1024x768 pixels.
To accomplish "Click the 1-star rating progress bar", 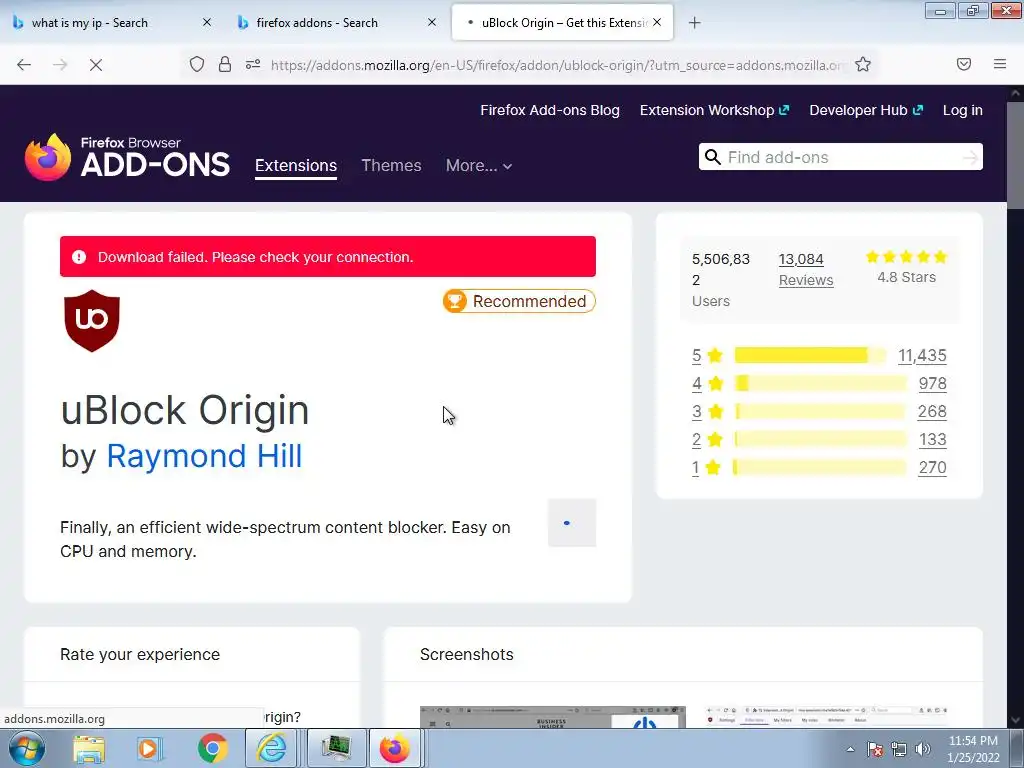I will point(820,468).
